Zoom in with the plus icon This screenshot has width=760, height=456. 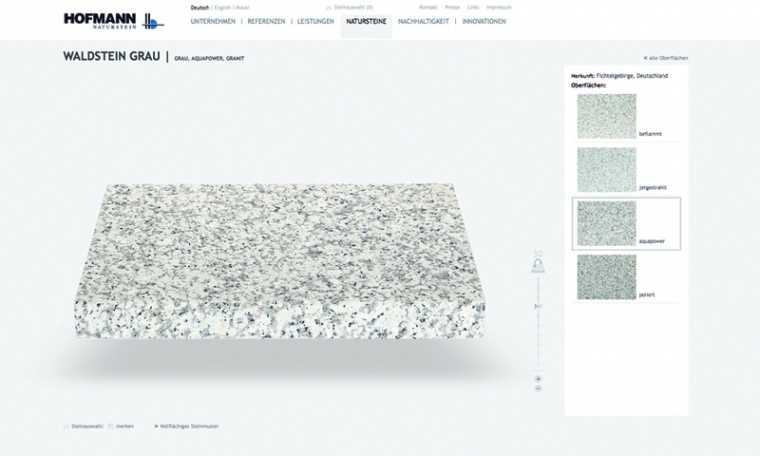pyautogui.click(x=538, y=379)
